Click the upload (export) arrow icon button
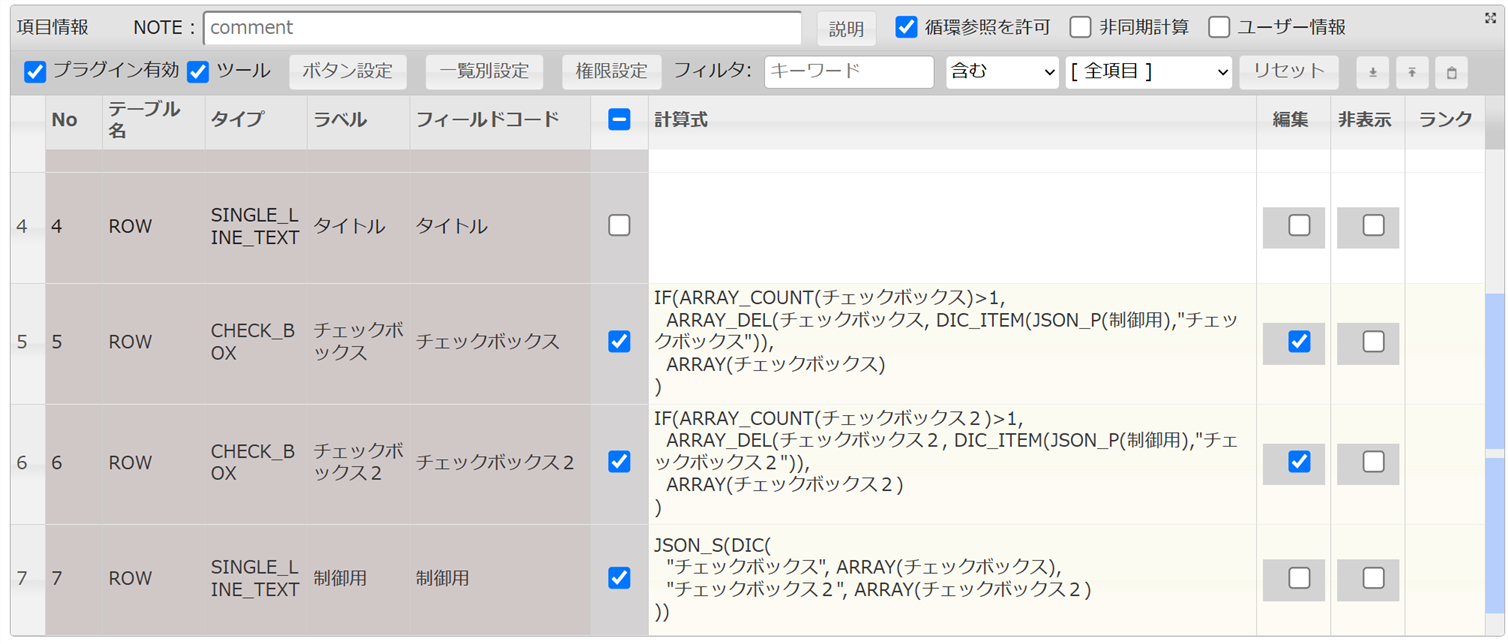The width and height of the screenshot is (1508, 644). click(x=1412, y=72)
